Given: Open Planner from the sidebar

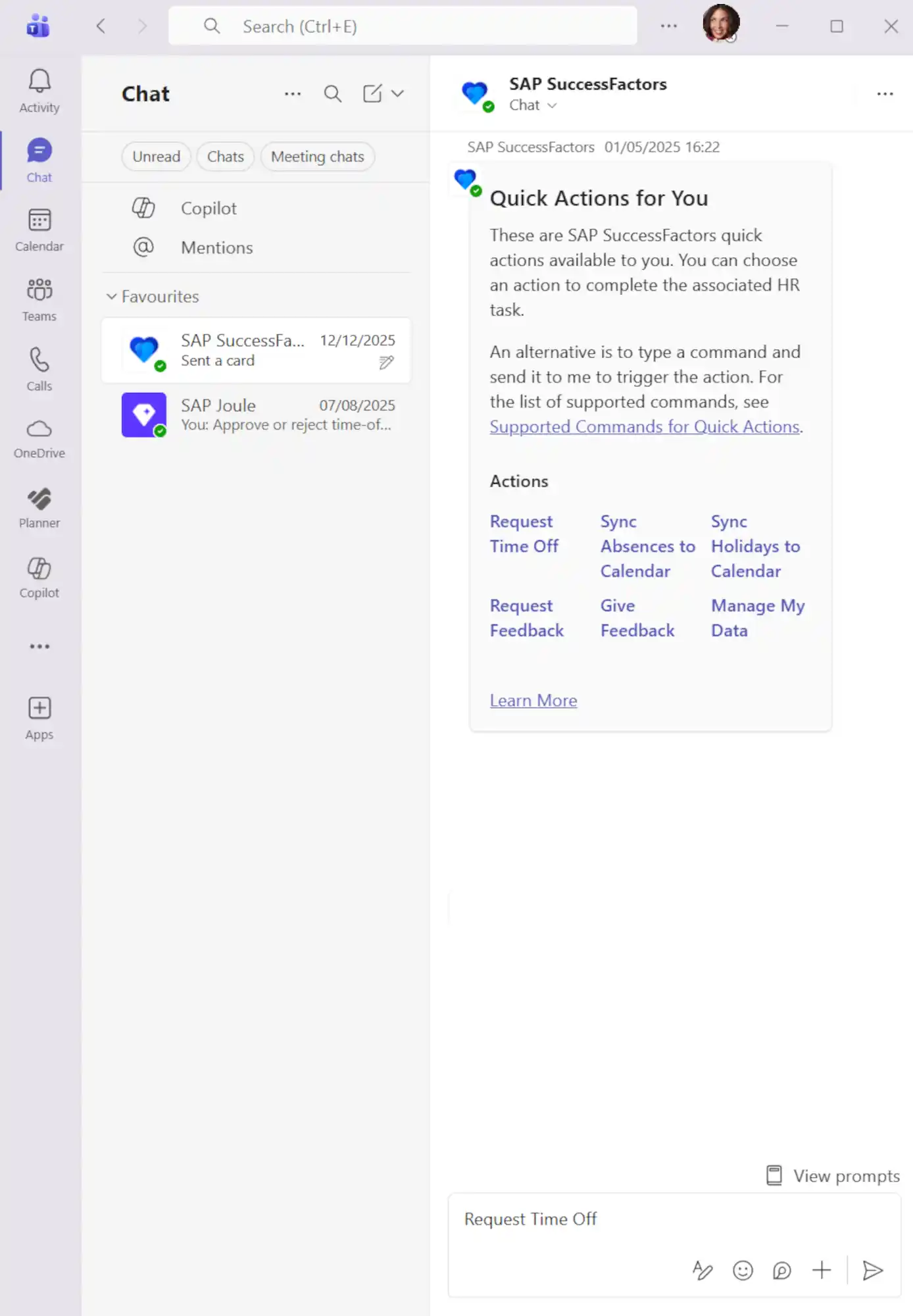Looking at the screenshot, I should click(x=39, y=508).
